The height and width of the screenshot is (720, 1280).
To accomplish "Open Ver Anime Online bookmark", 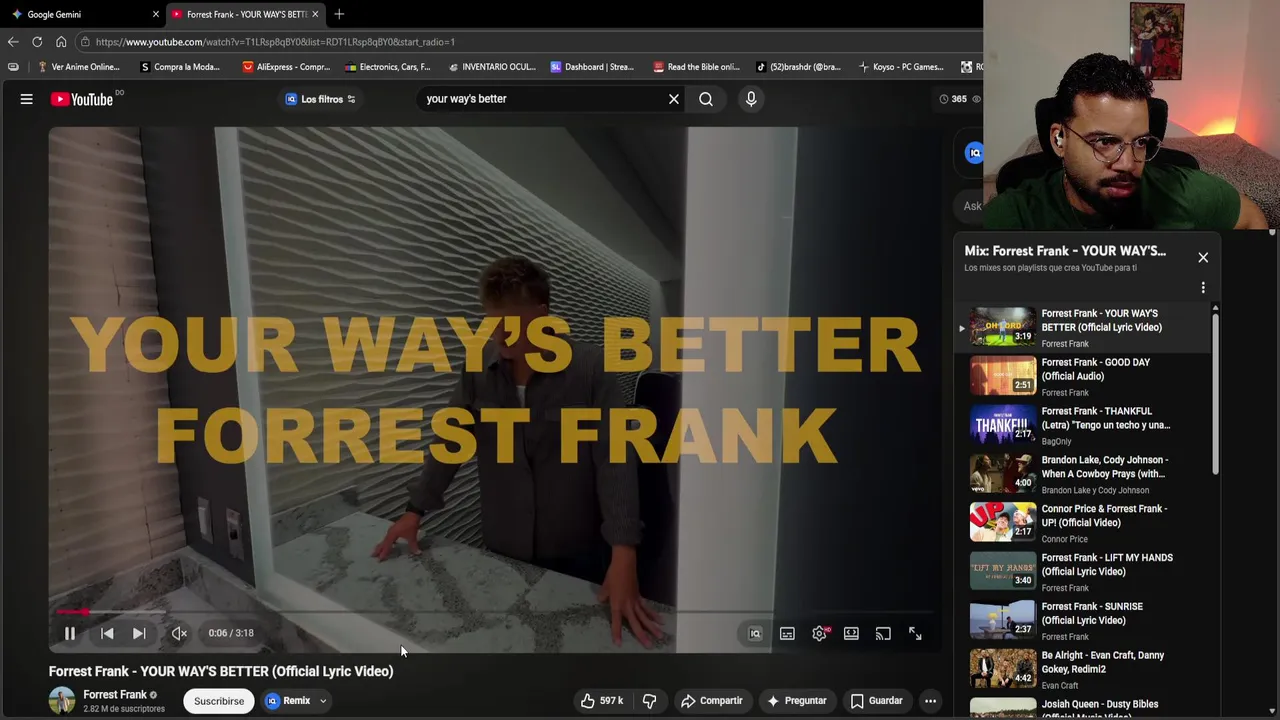I will [x=78, y=67].
